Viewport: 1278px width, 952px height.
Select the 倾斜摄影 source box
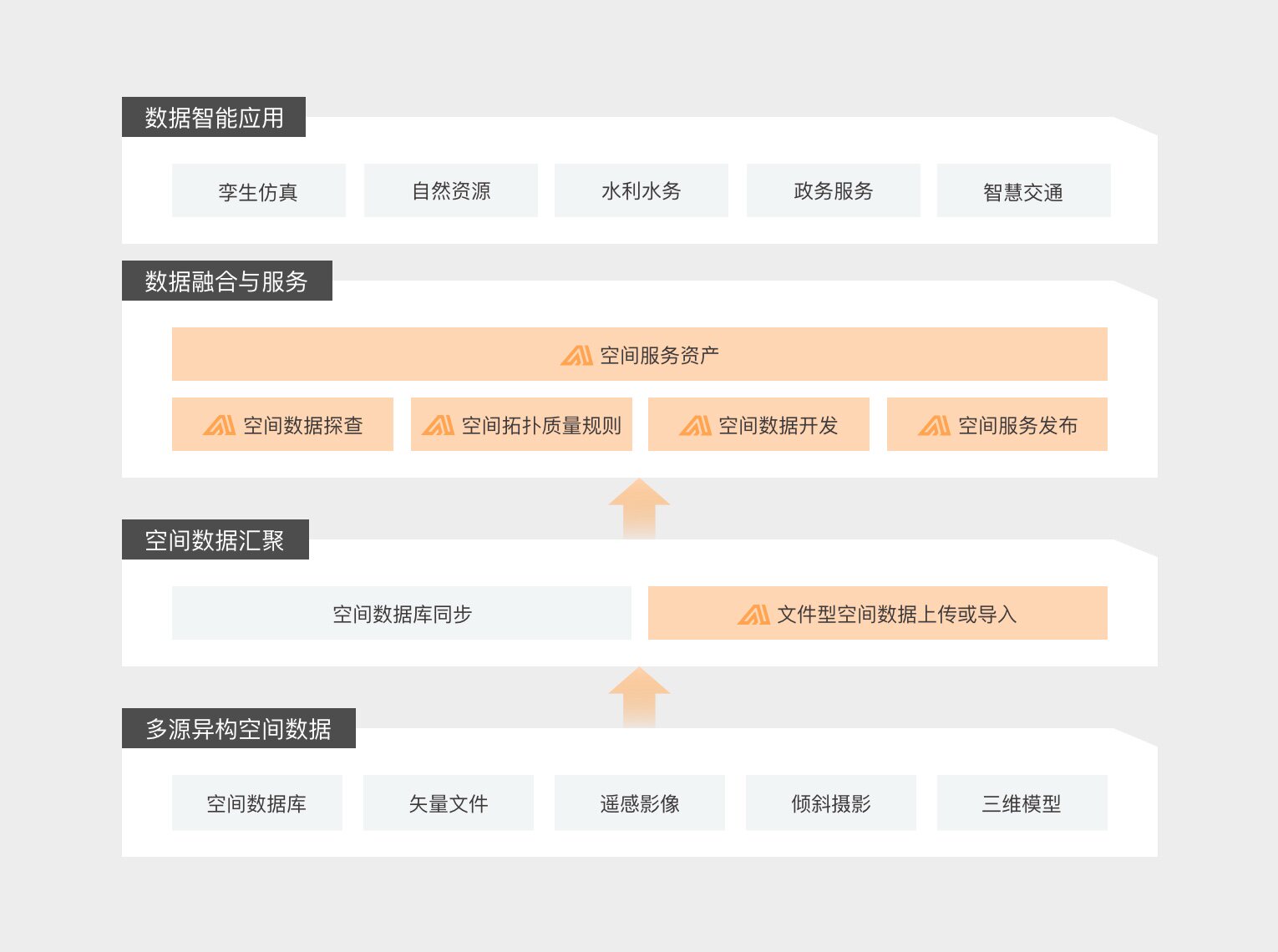click(x=831, y=803)
